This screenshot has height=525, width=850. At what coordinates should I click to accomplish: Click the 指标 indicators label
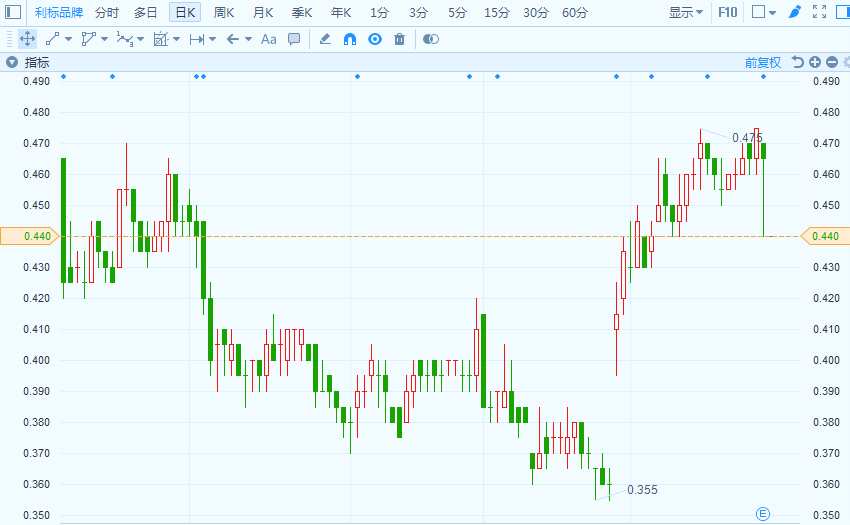click(x=37, y=62)
